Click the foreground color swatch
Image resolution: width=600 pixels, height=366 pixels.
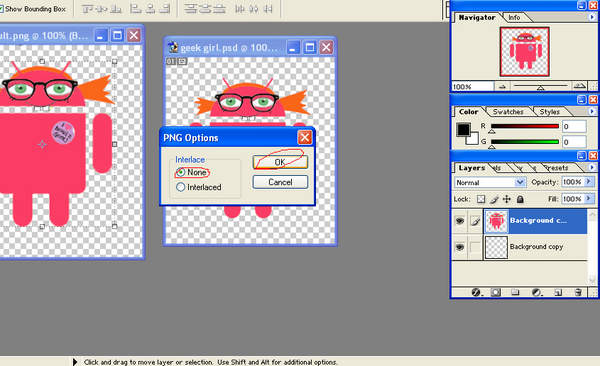[x=463, y=129]
